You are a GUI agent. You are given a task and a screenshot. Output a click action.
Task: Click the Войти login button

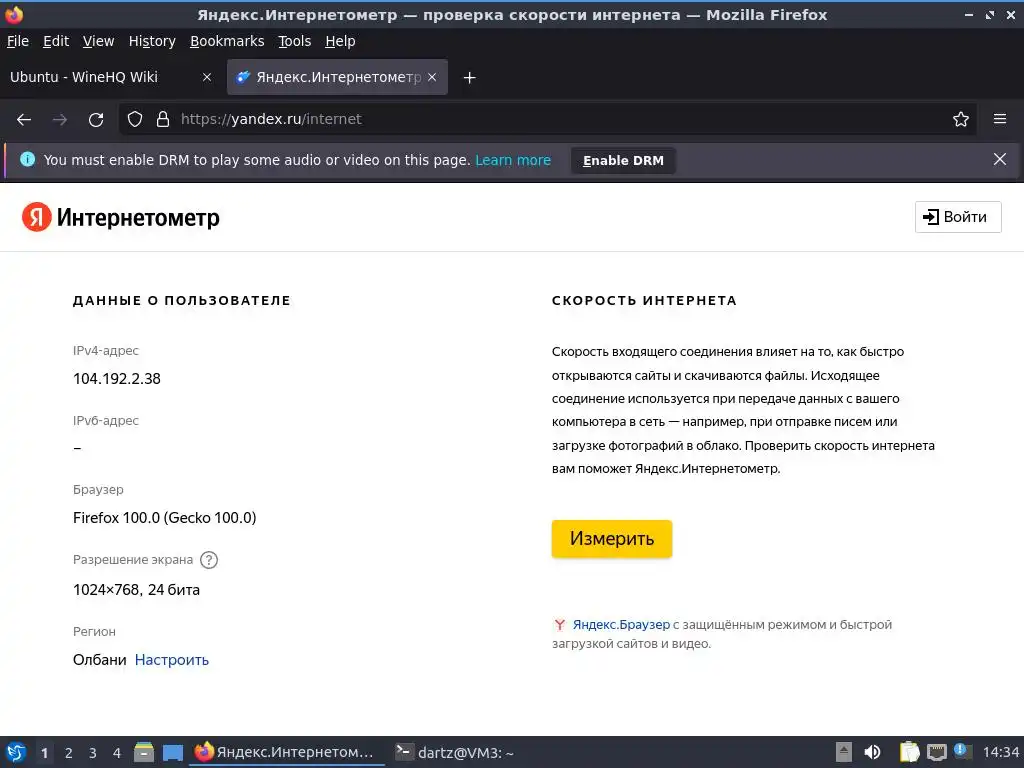[958, 217]
